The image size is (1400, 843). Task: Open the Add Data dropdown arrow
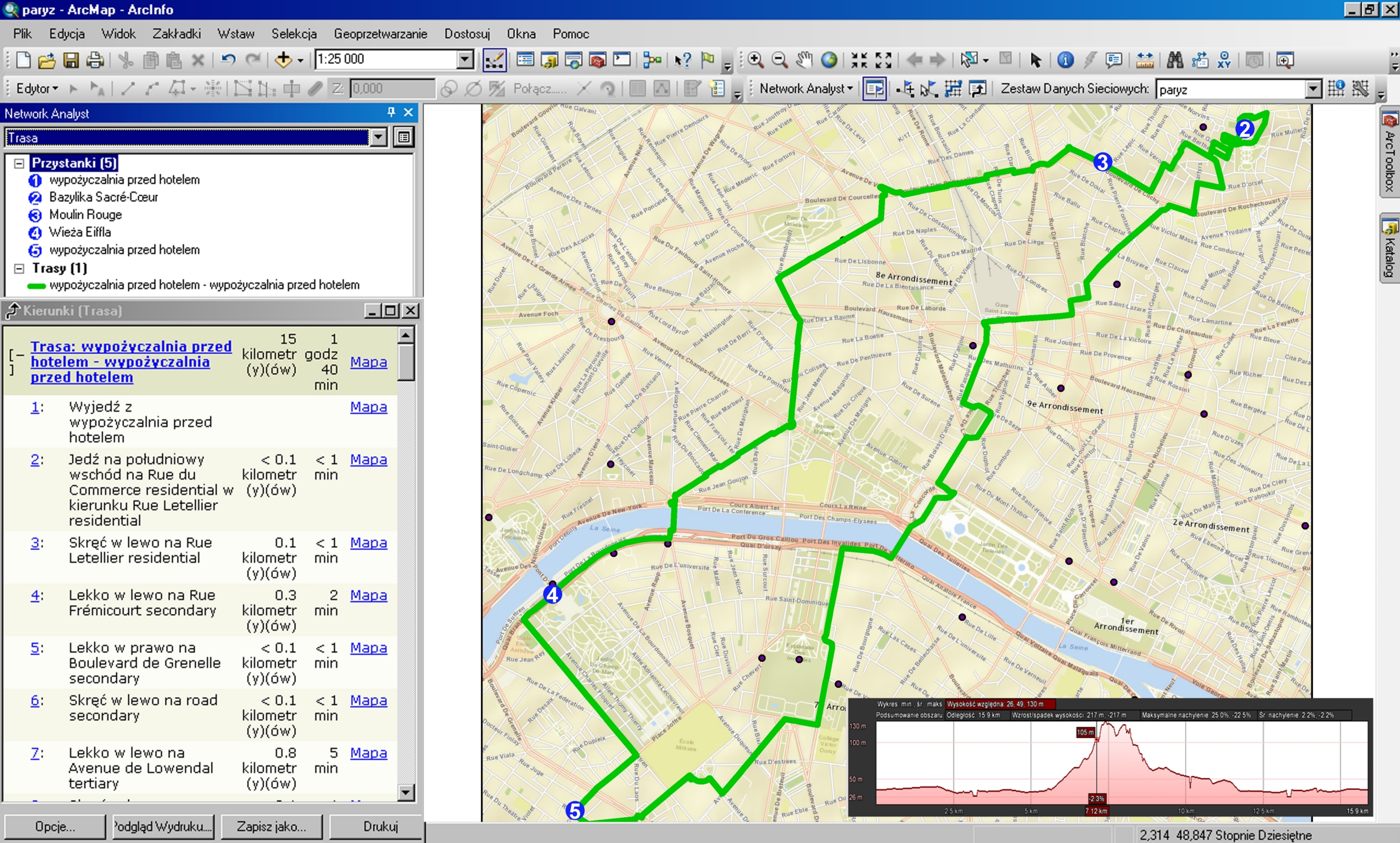click(x=300, y=60)
